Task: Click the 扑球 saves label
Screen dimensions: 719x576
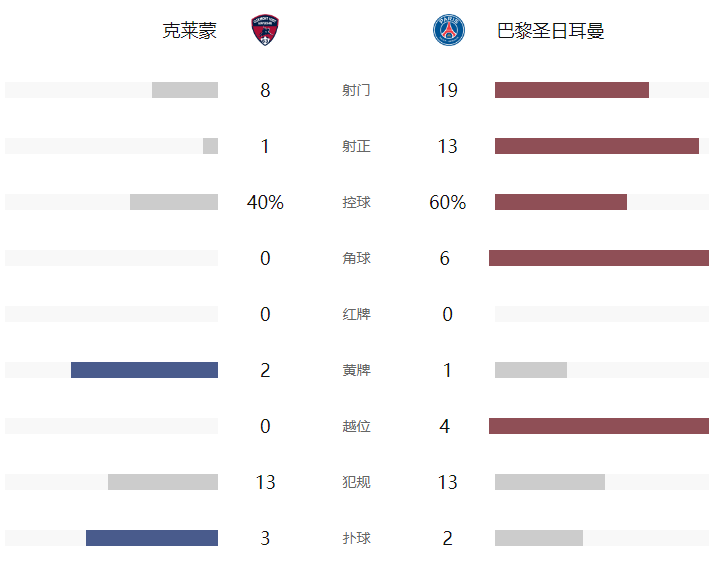Action: point(356,538)
